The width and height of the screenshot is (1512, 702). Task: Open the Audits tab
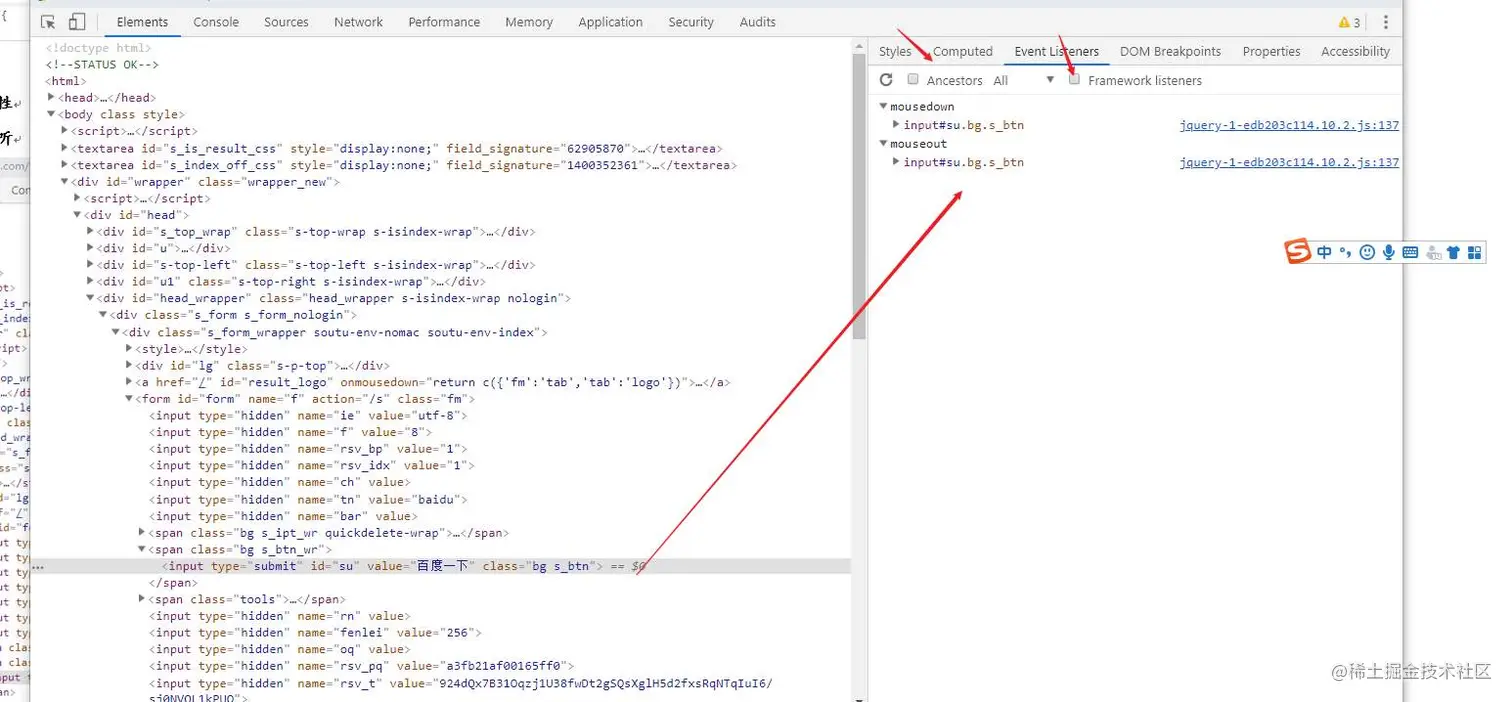coord(757,22)
